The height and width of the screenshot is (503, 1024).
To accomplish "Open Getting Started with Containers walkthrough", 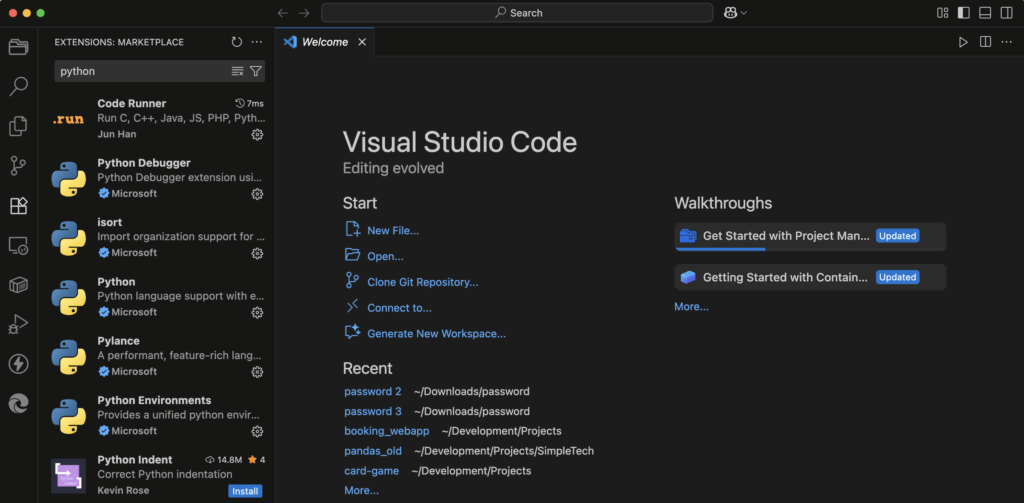I will coord(810,278).
